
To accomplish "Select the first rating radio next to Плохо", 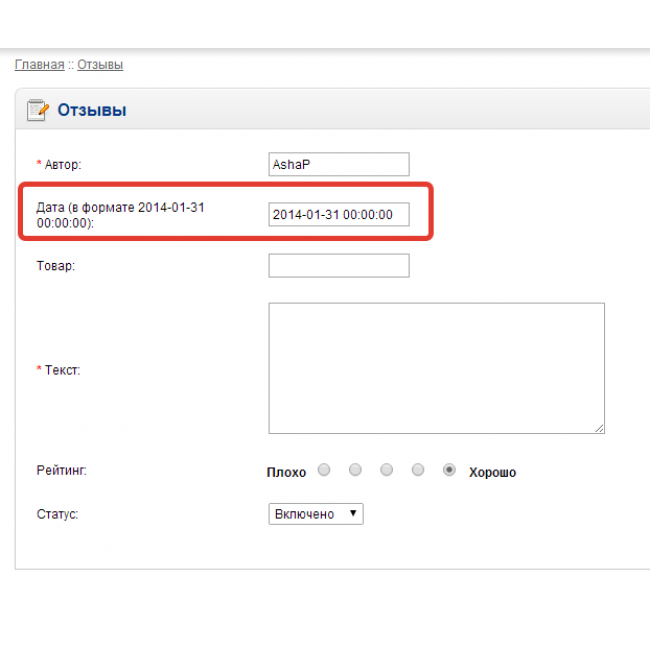I will [x=323, y=470].
